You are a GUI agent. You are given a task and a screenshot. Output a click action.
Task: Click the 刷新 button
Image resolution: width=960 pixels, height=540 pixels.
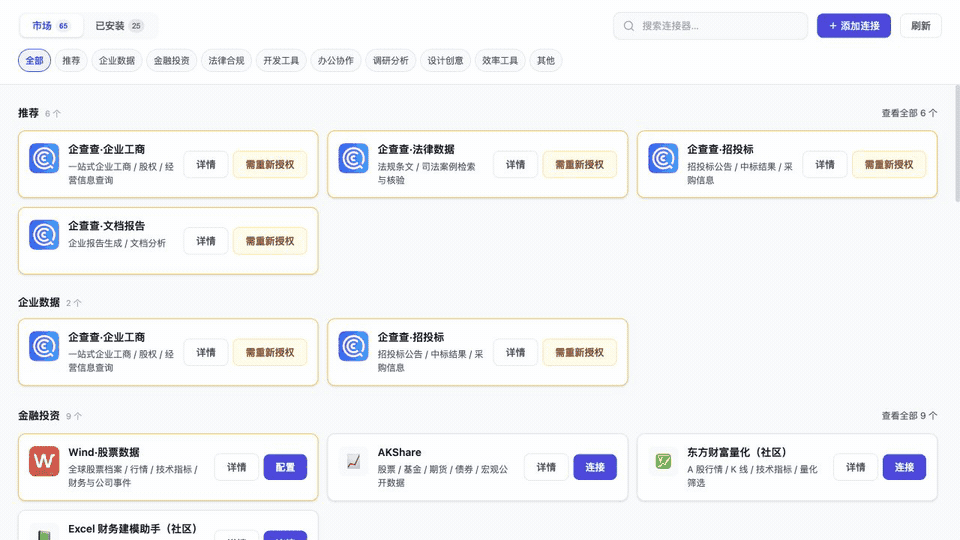(920, 26)
